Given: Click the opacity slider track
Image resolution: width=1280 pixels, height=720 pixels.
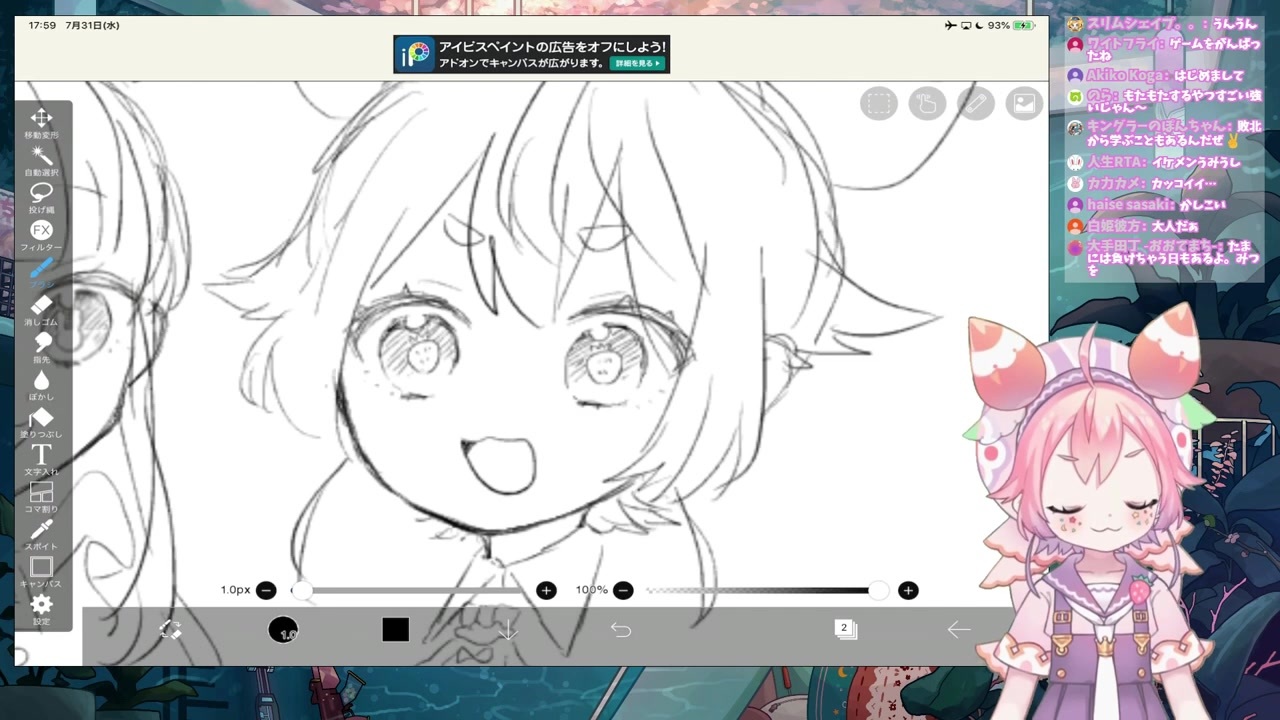Looking at the screenshot, I should coord(766,591).
